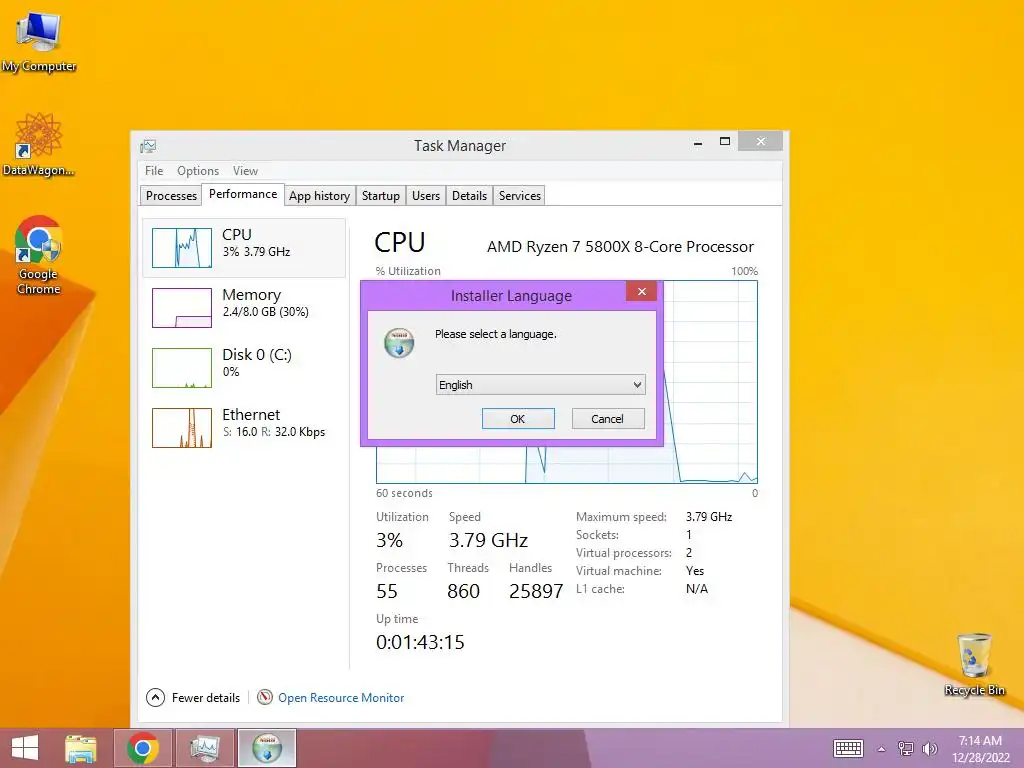This screenshot has width=1024, height=768.
Task: Open My Computer desktop icon
Action: click(38, 40)
